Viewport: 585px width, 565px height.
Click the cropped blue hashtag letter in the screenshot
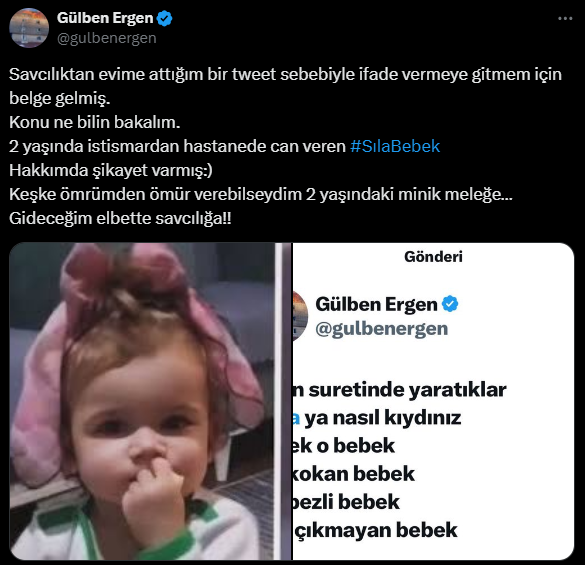click(x=296, y=418)
